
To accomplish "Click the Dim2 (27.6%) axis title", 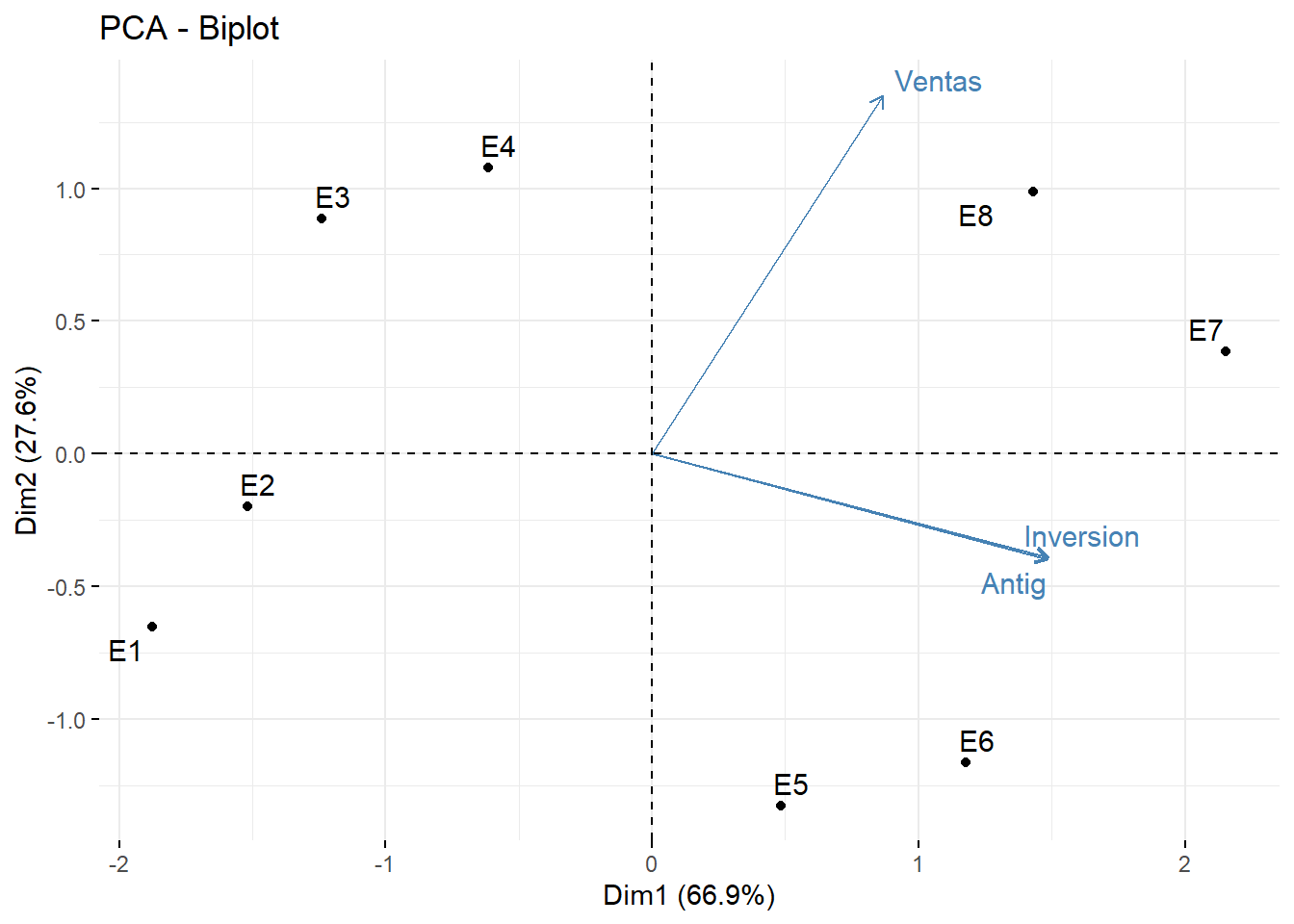I will coord(26,450).
